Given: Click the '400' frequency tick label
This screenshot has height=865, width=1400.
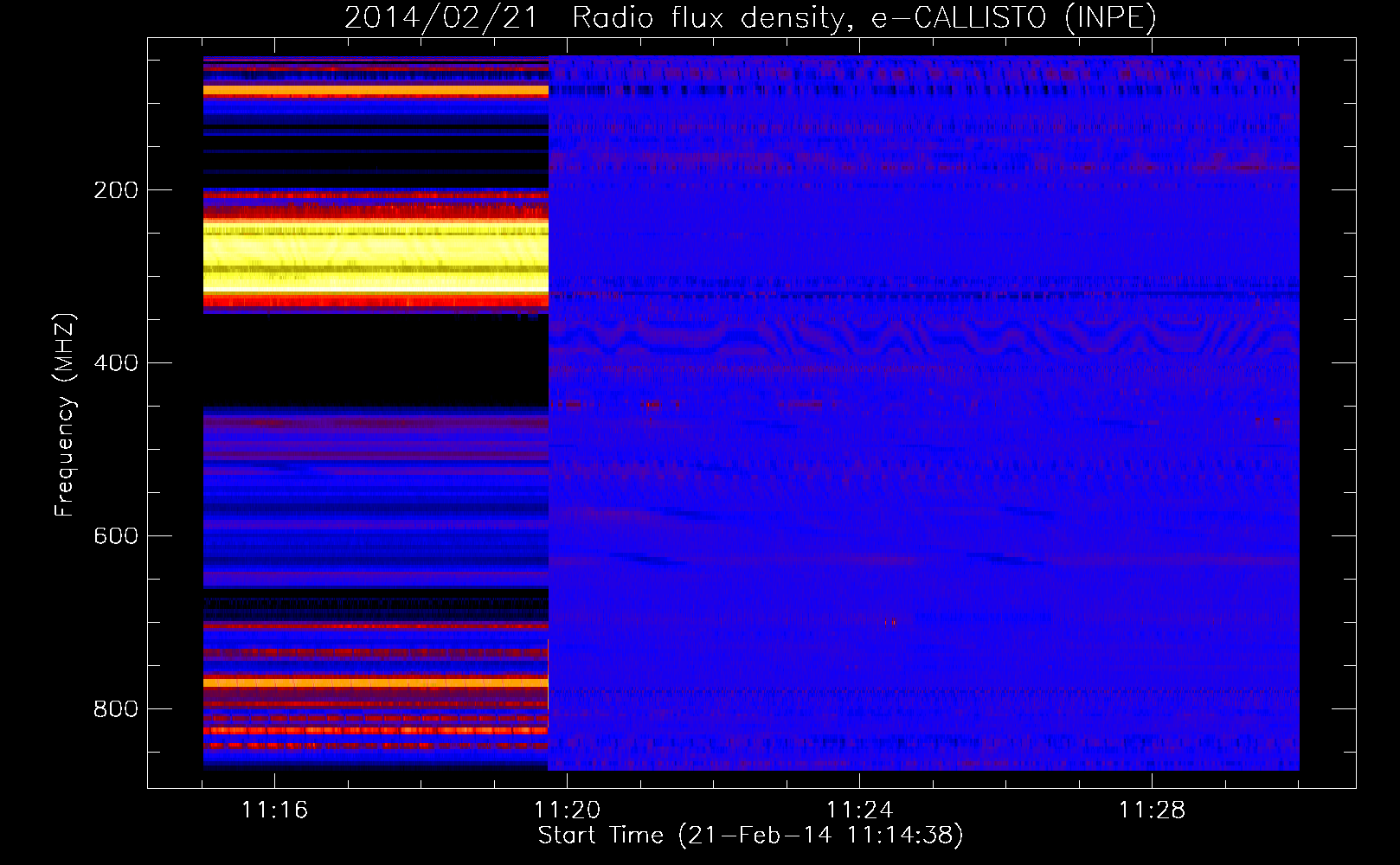Looking at the screenshot, I should click(x=116, y=362).
